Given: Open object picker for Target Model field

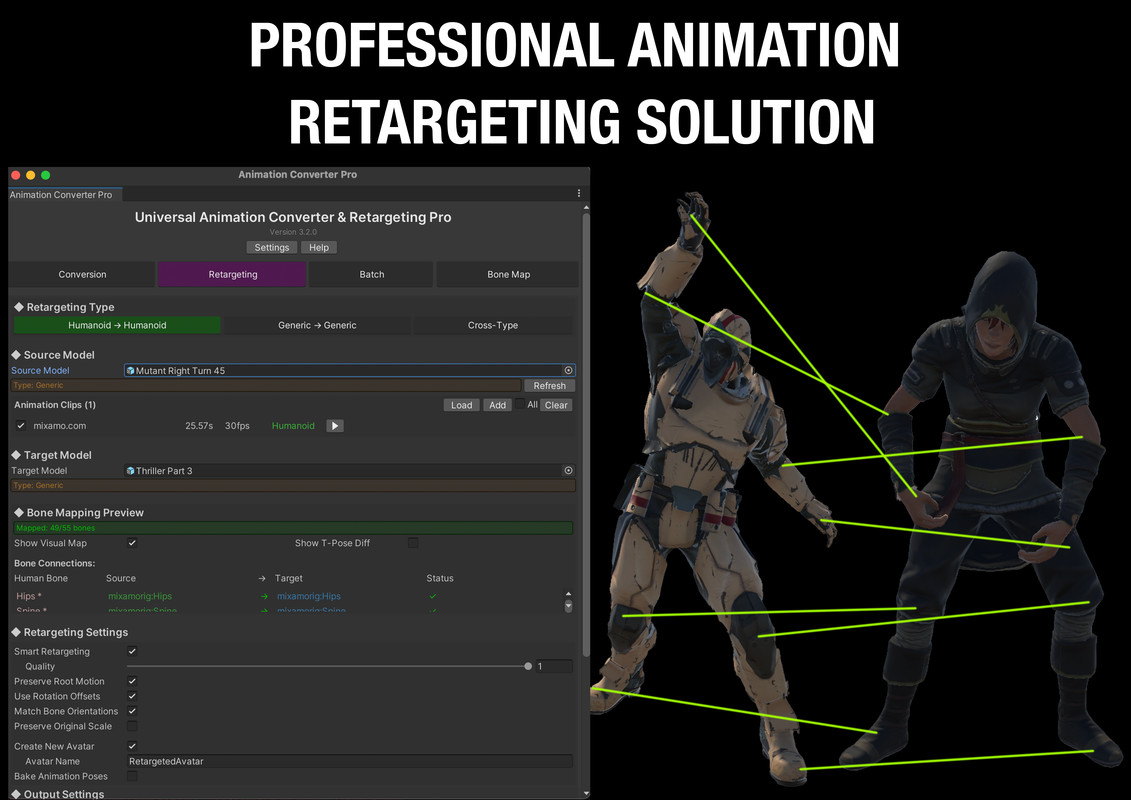Looking at the screenshot, I should (x=568, y=470).
